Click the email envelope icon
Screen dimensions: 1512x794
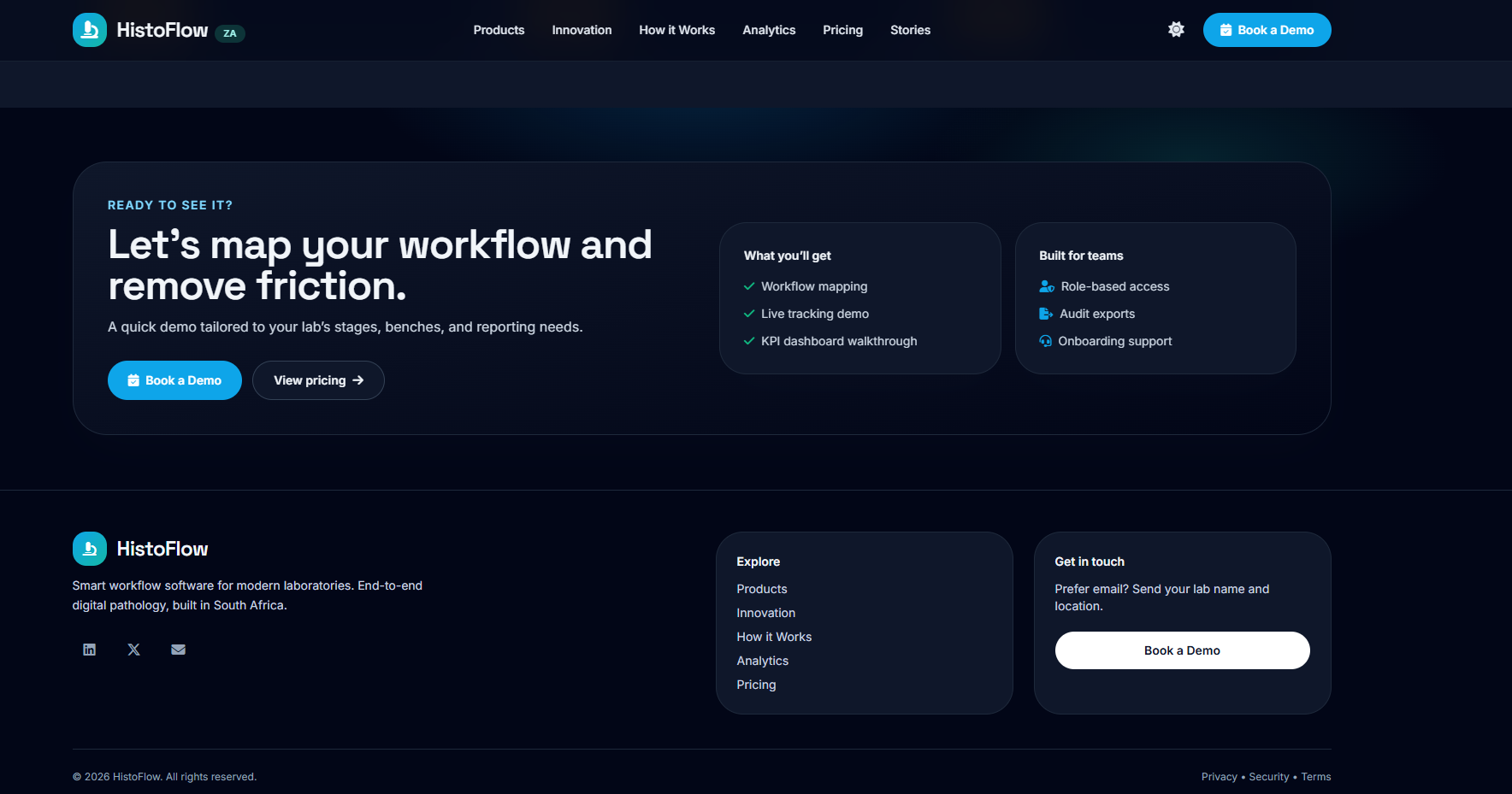coord(178,650)
